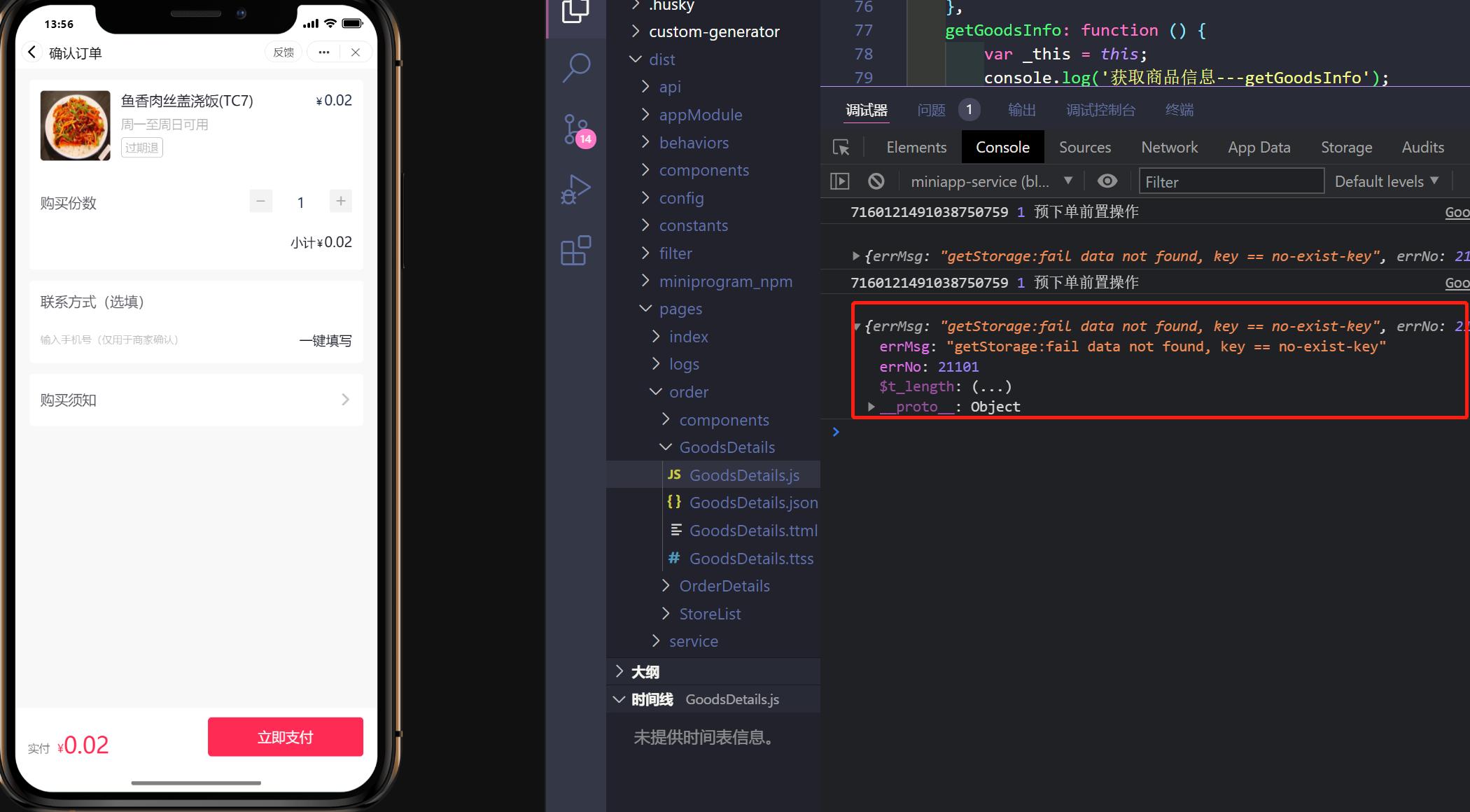
Task: Toggle the console sidebar panel icon
Action: (839, 181)
